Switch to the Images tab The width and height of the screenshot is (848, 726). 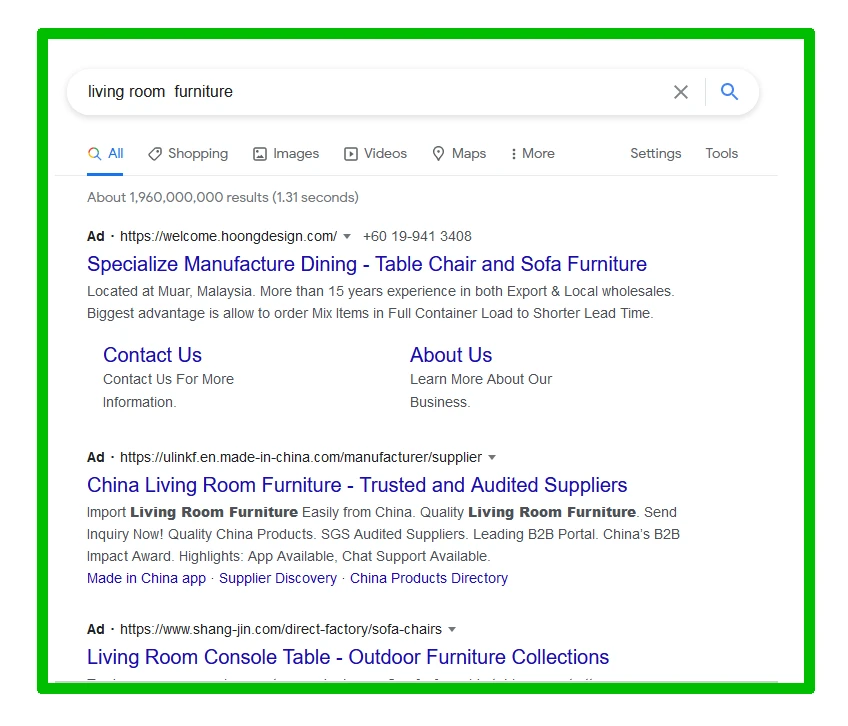(286, 154)
